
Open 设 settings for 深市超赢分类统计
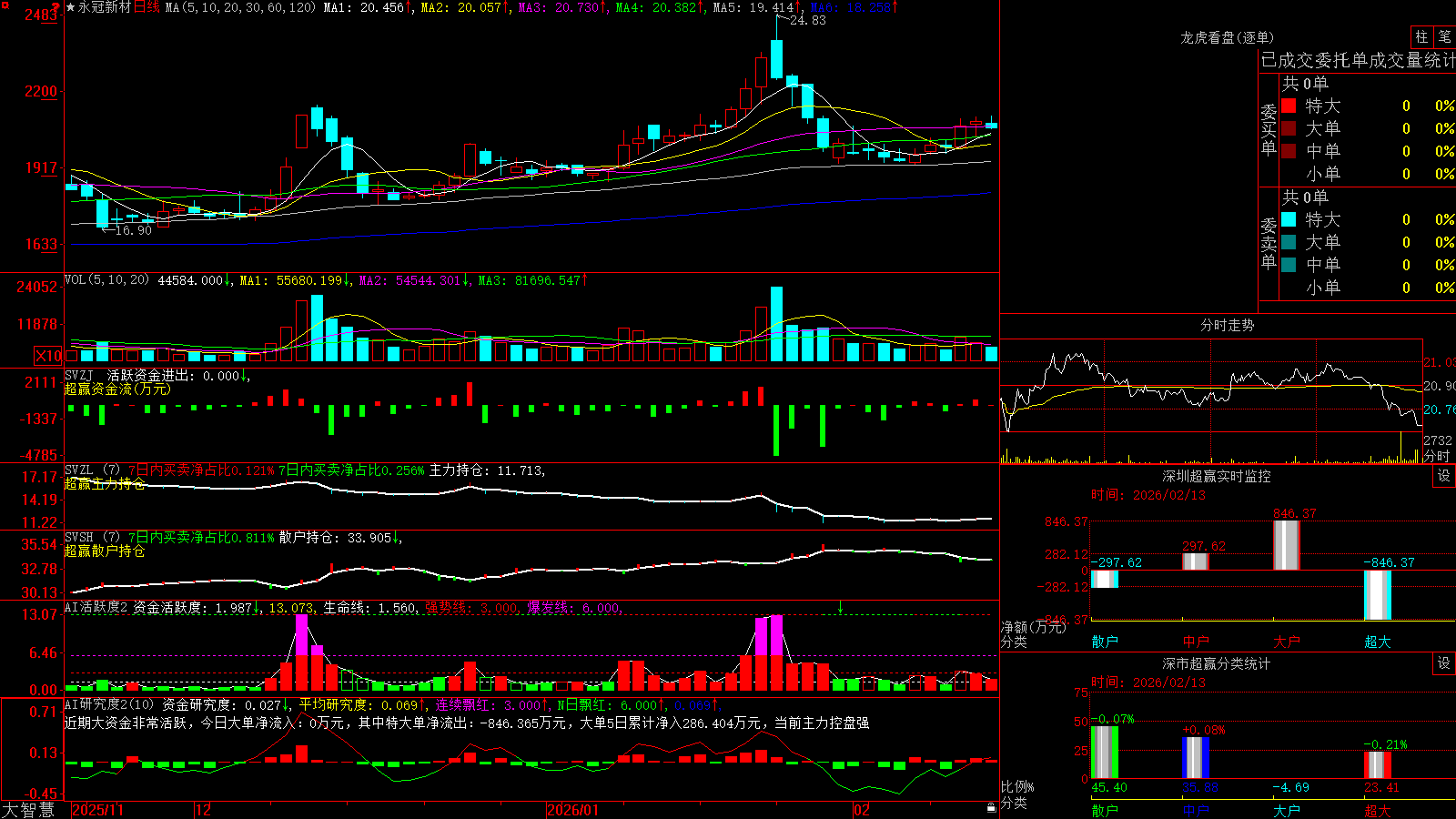(1444, 663)
